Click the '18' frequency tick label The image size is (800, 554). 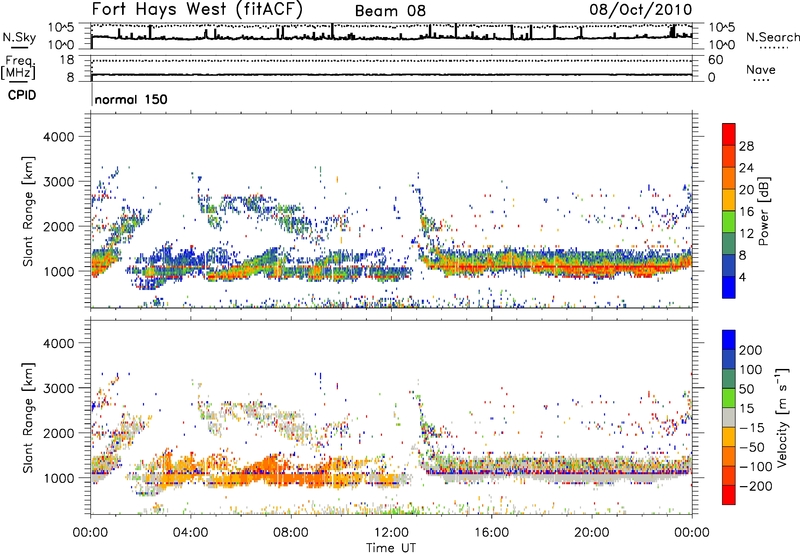67,60
